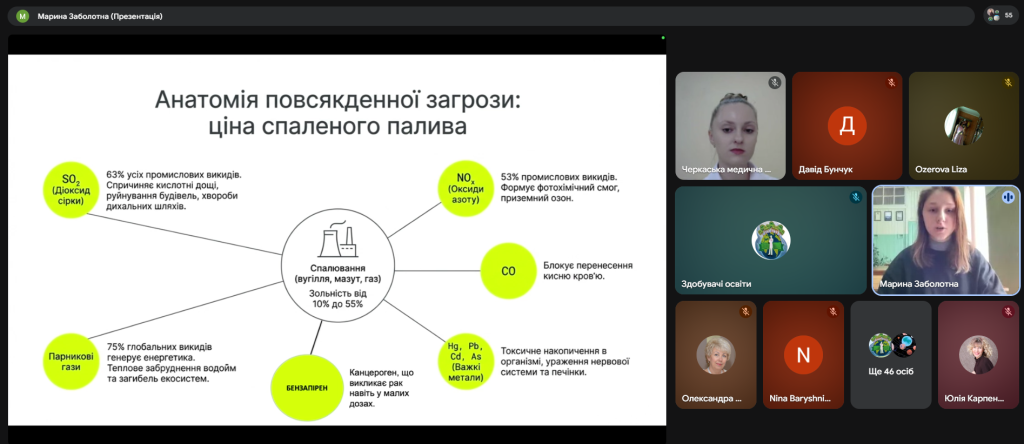This screenshot has height=444, width=1024.
Task: Click muted mic icon on Олександра tile
Action: [x=745, y=312]
